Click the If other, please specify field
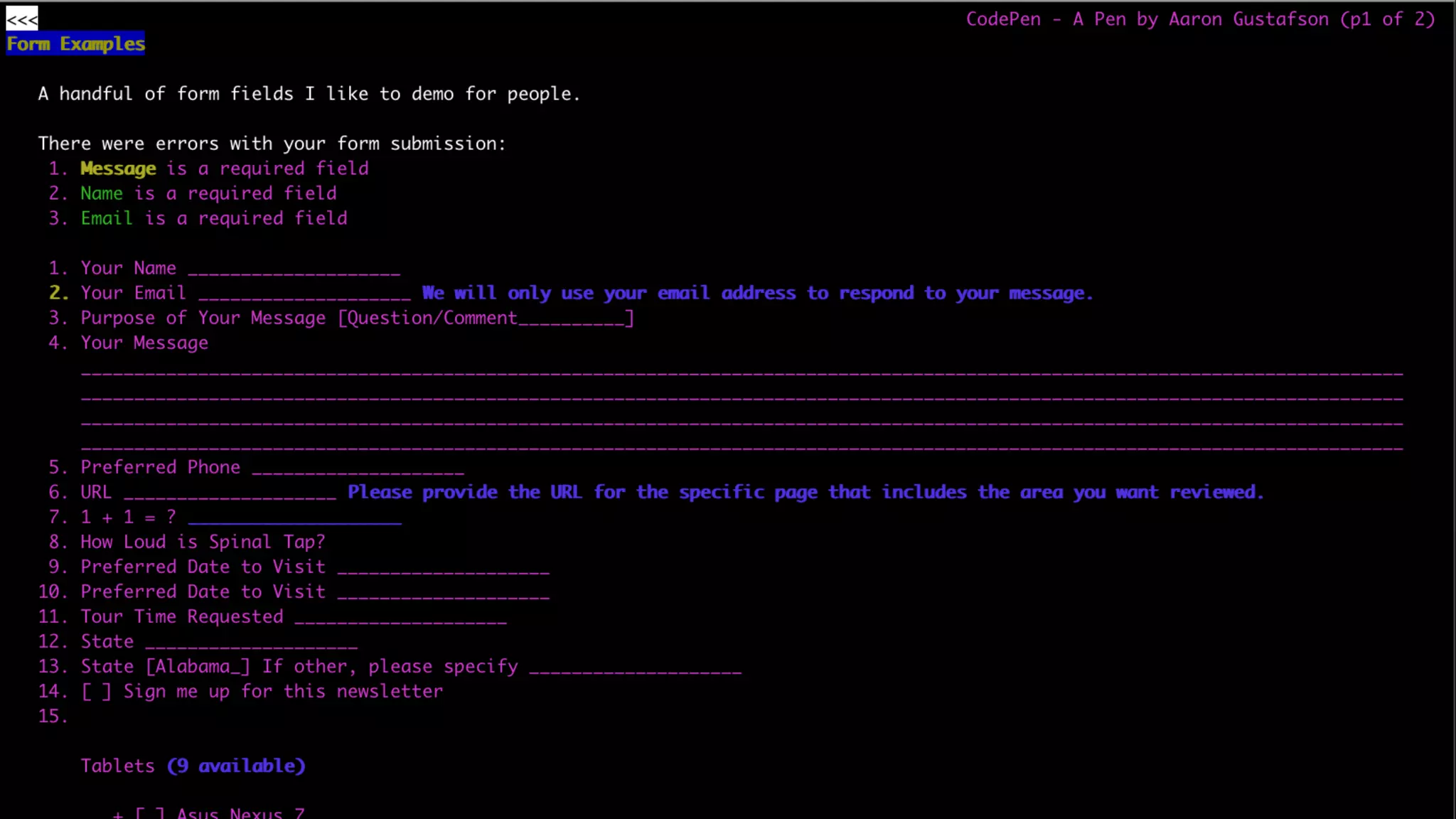Viewport: 1456px width, 819px height. pos(635,667)
